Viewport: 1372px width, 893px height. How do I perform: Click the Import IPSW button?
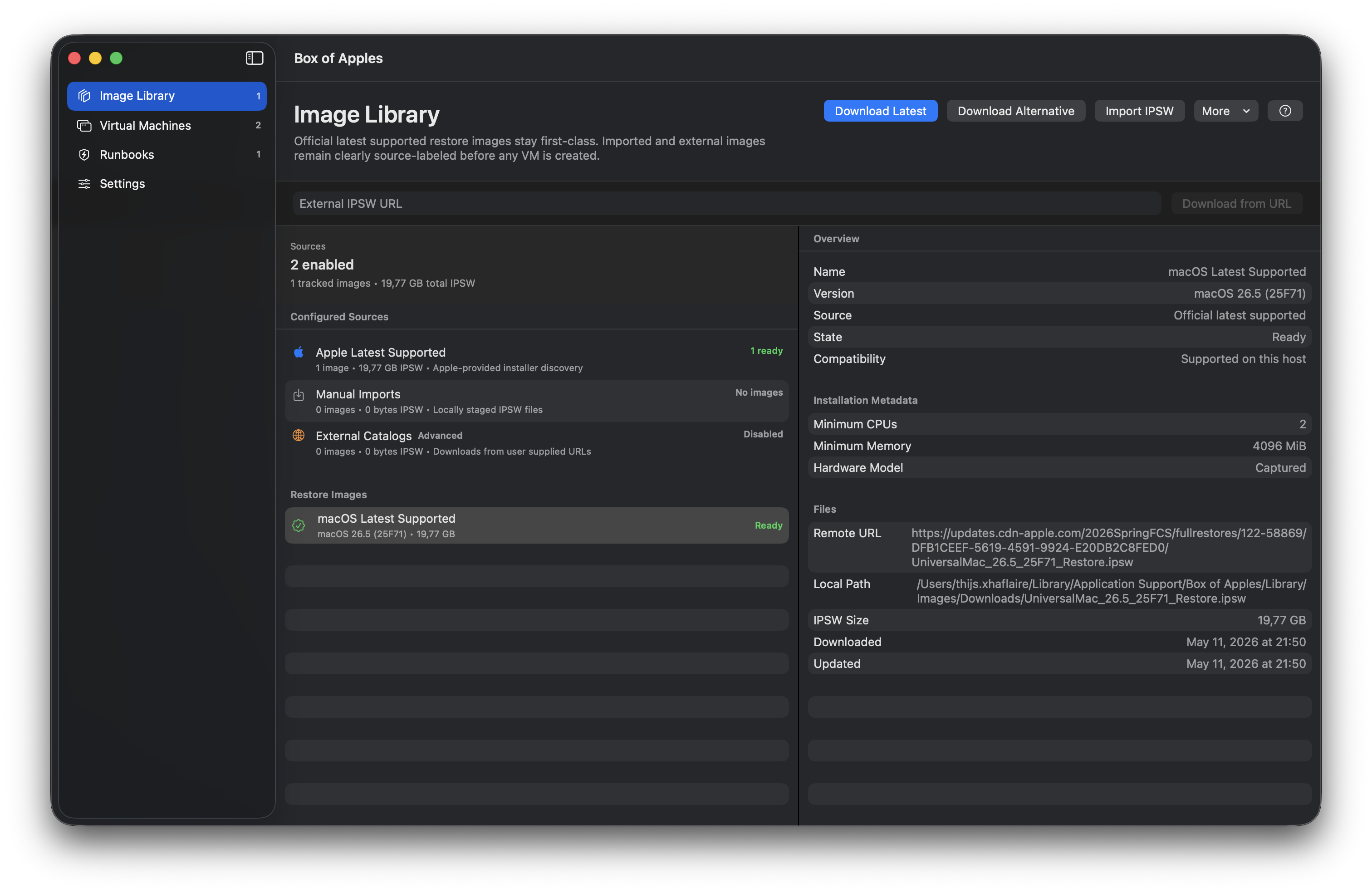[1139, 111]
